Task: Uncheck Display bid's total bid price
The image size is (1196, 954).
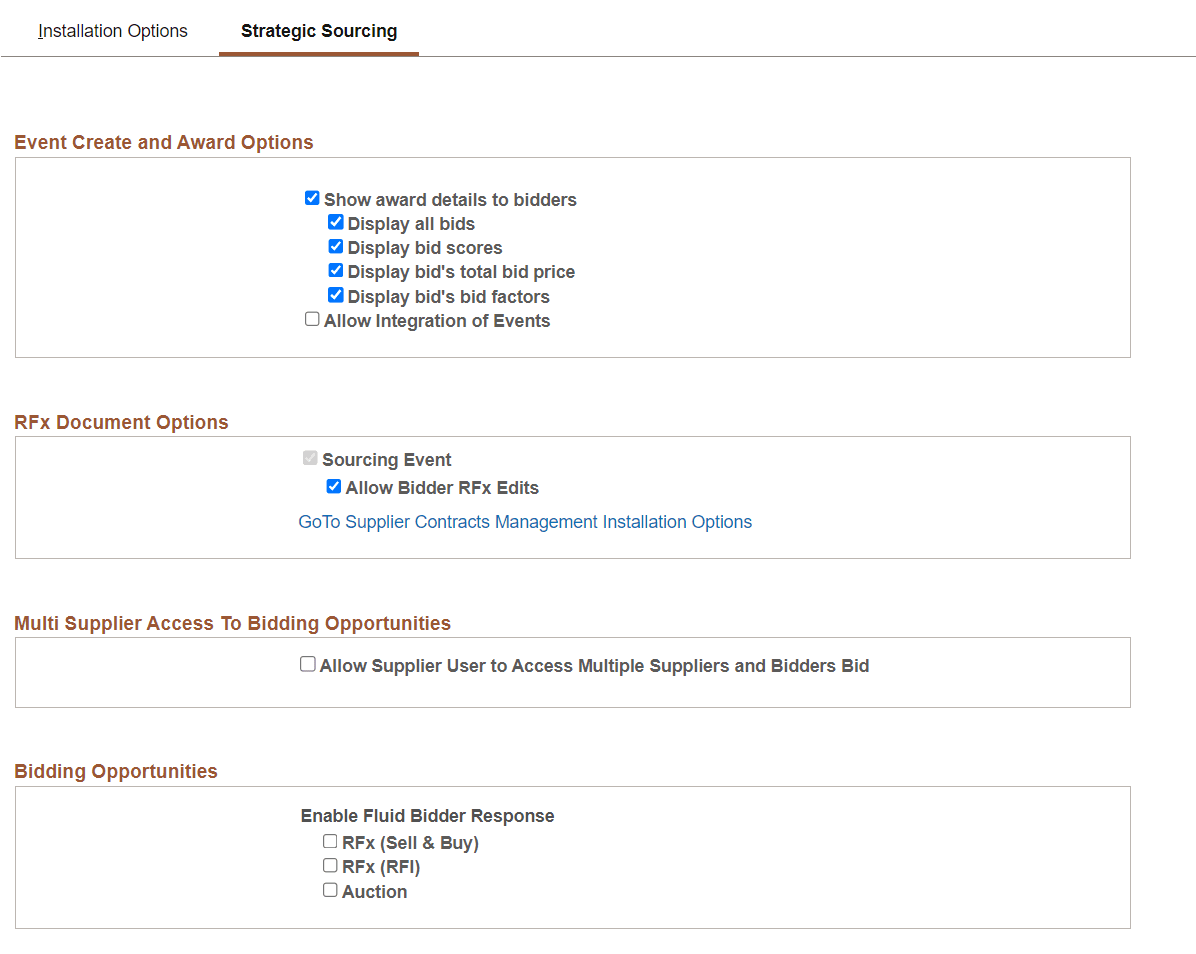Action: pyautogui.click(x=335, y=270)
